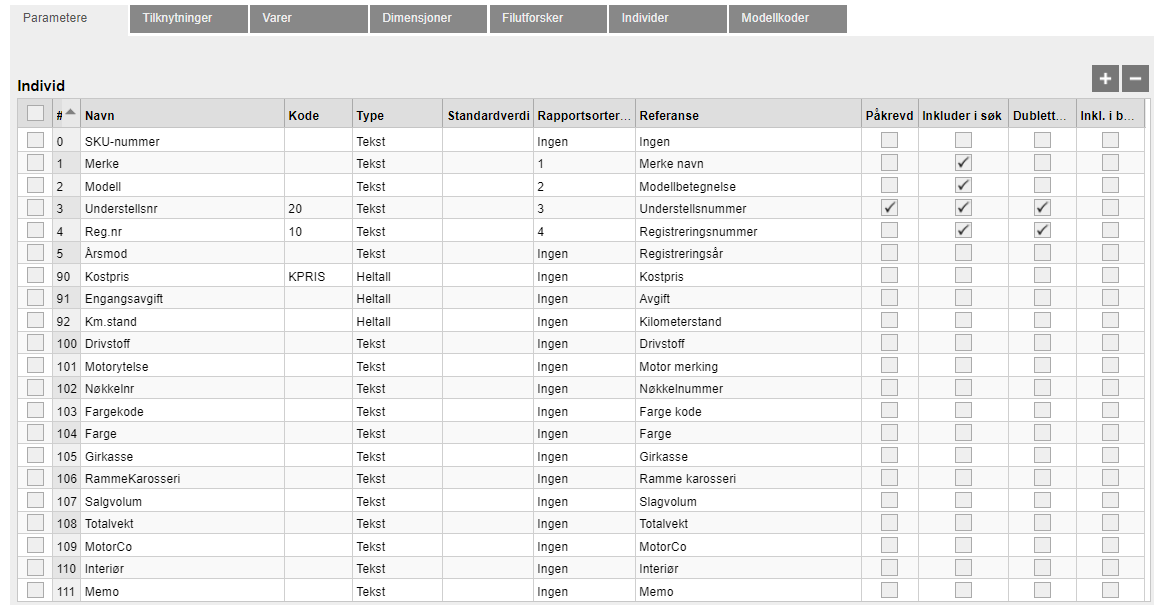Image resolution: width=1154 pixels, height=605 pixels.
Task: Click the Påkrevd column header
Action: (x=889, y=115)
